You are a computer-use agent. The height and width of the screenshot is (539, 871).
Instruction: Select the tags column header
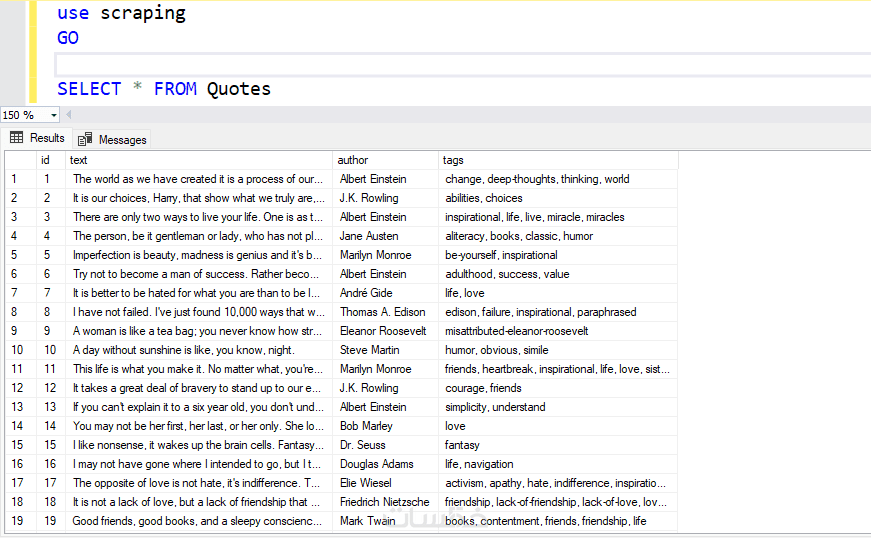558,160
